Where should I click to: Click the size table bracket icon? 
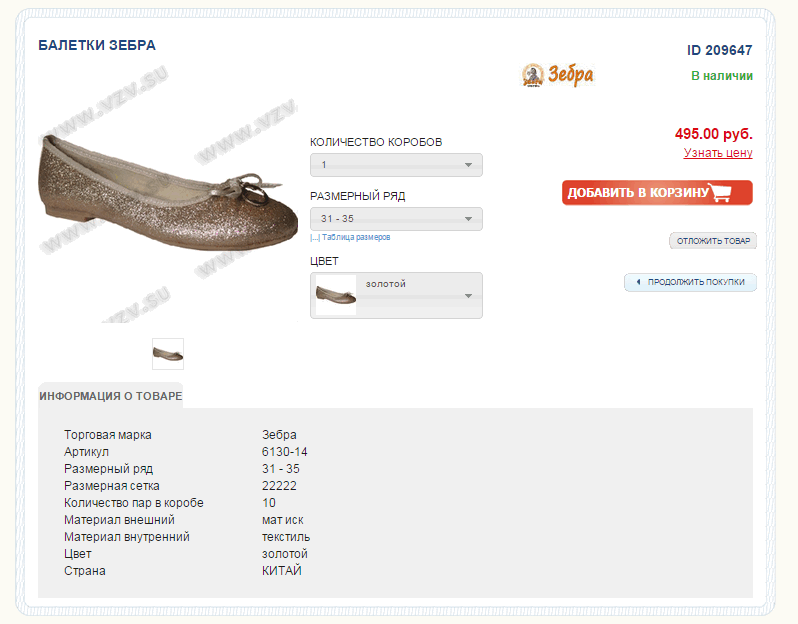click(x=314, y=238)
